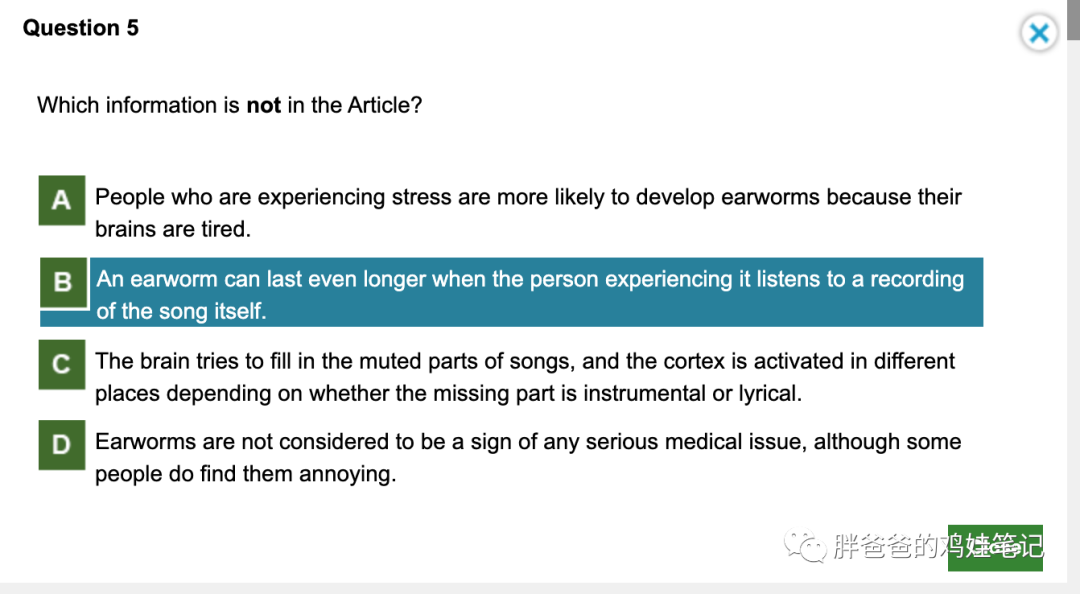Click the "places depending on whether" line

[447, 393]
